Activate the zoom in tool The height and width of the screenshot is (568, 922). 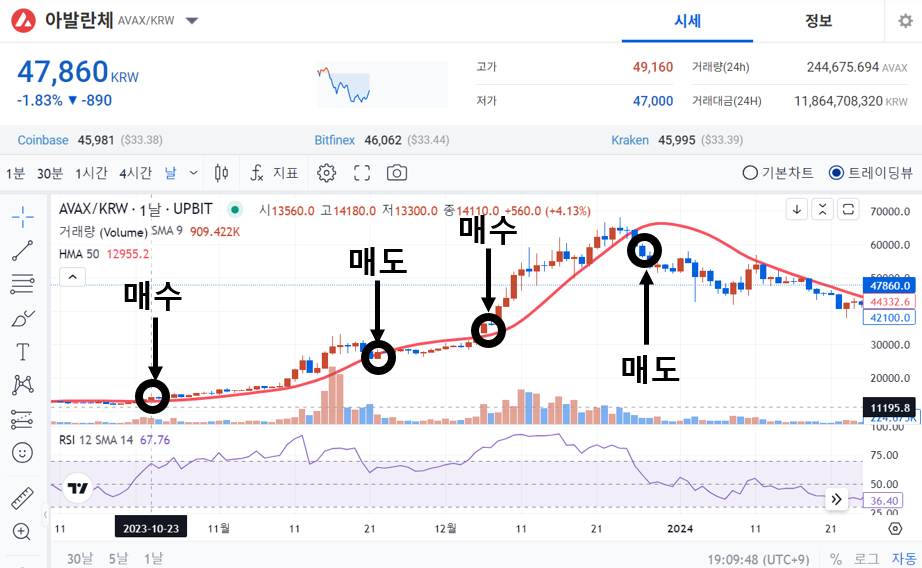(22, 532)
